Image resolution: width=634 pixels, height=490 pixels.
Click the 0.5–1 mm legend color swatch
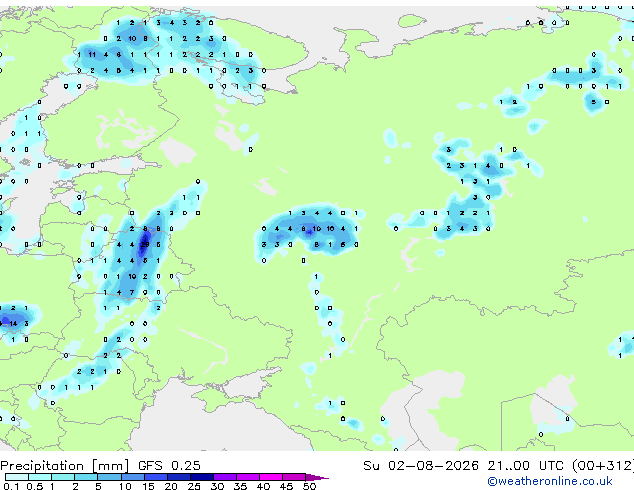40,477
